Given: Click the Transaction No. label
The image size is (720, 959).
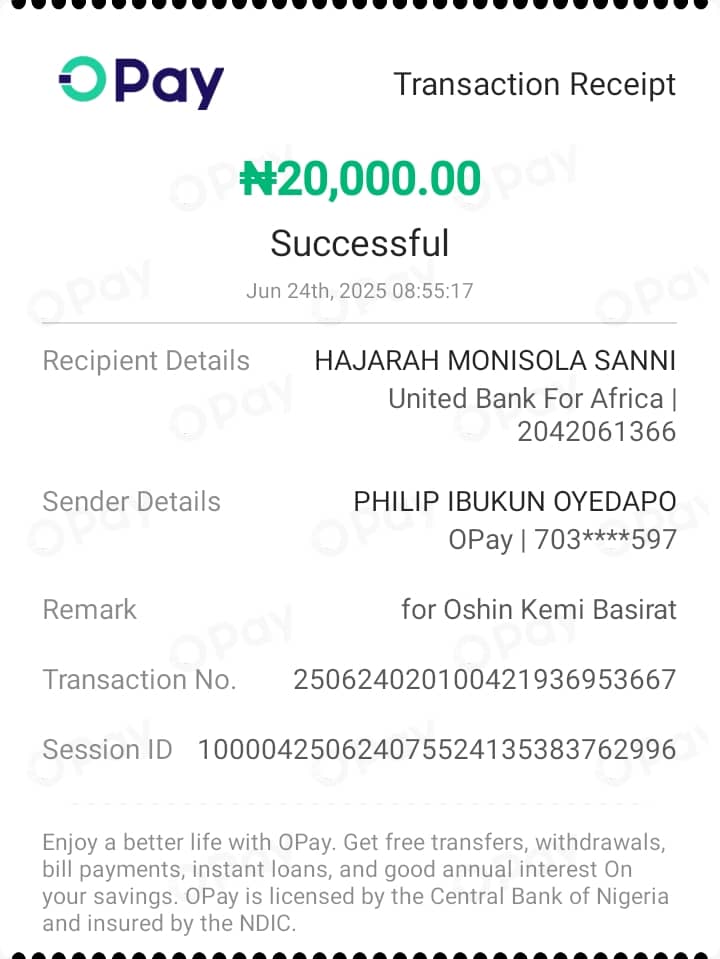Looking at the screenshot, I should click(x=139, y=679).
